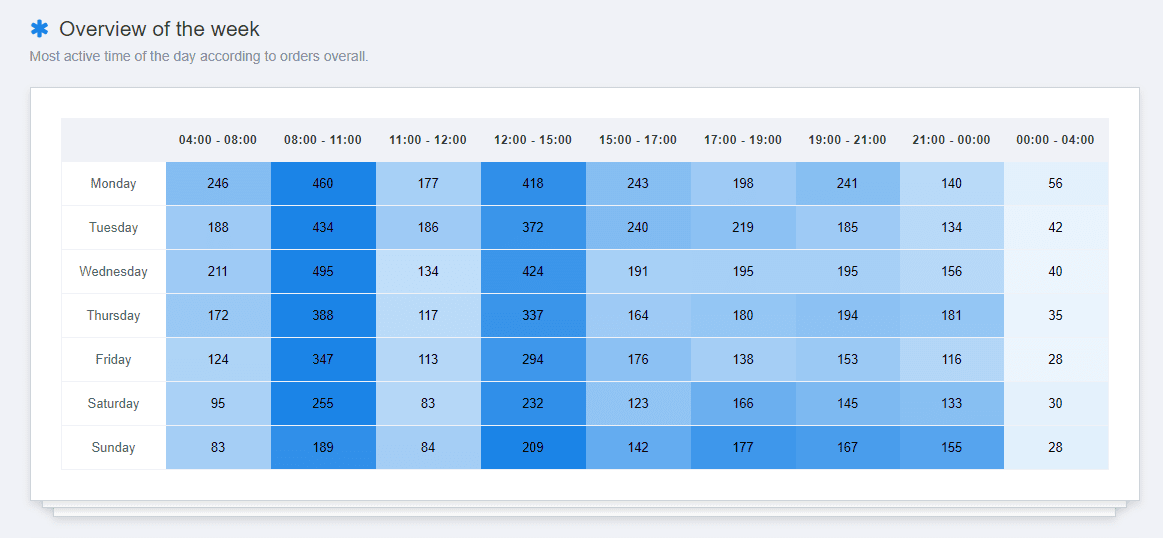
Task: Select the 08:00 - 11:00 column header
Action: 323,140
